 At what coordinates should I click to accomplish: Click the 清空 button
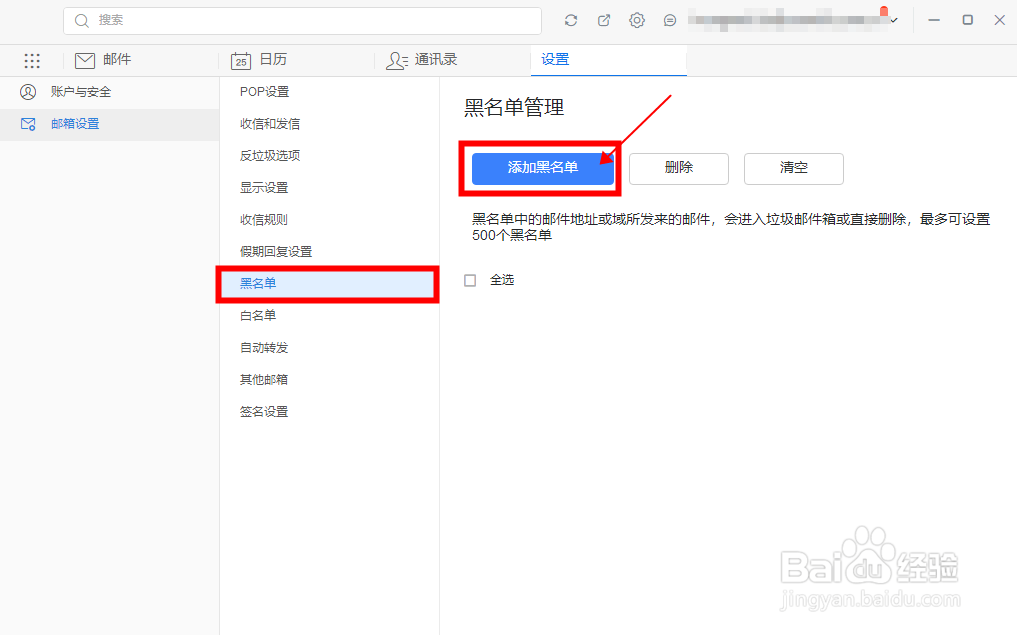[793, 168]
